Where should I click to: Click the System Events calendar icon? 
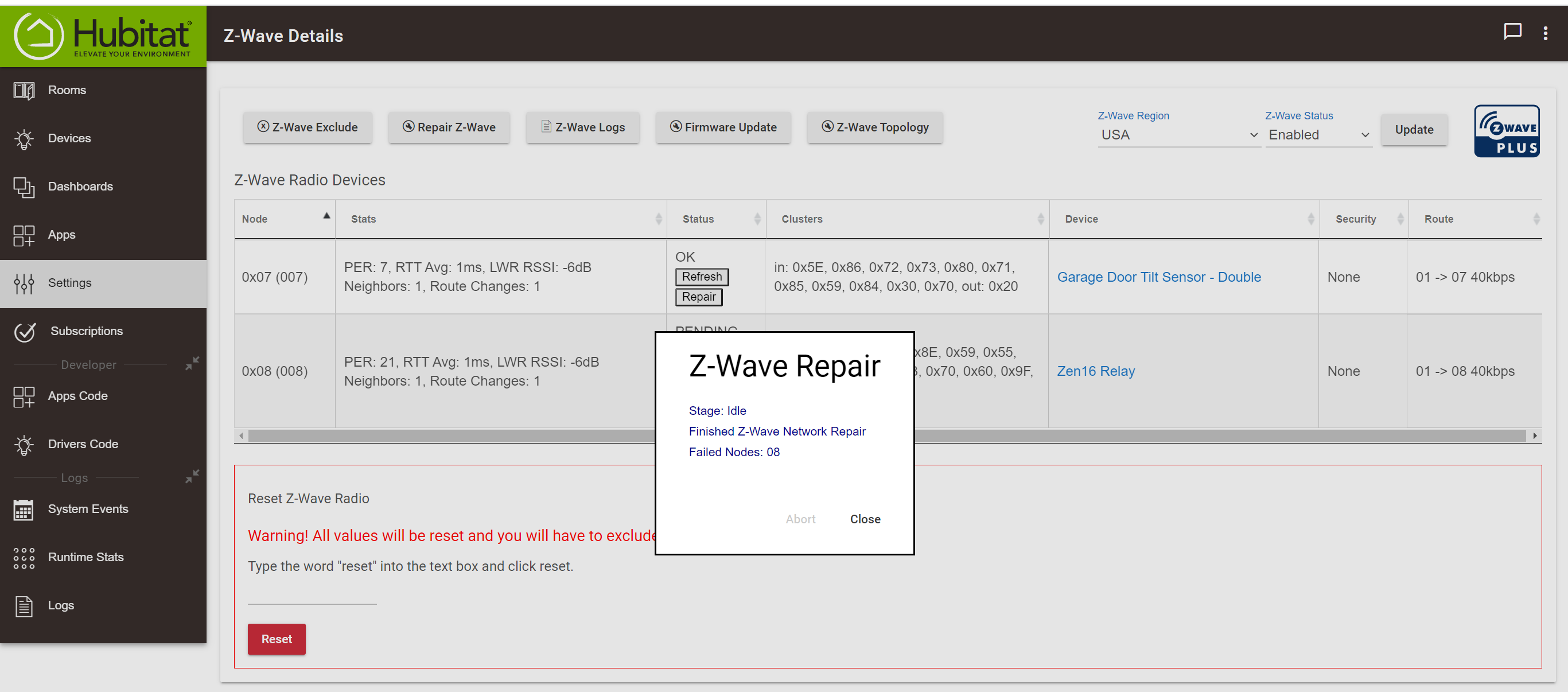point(24,510)
